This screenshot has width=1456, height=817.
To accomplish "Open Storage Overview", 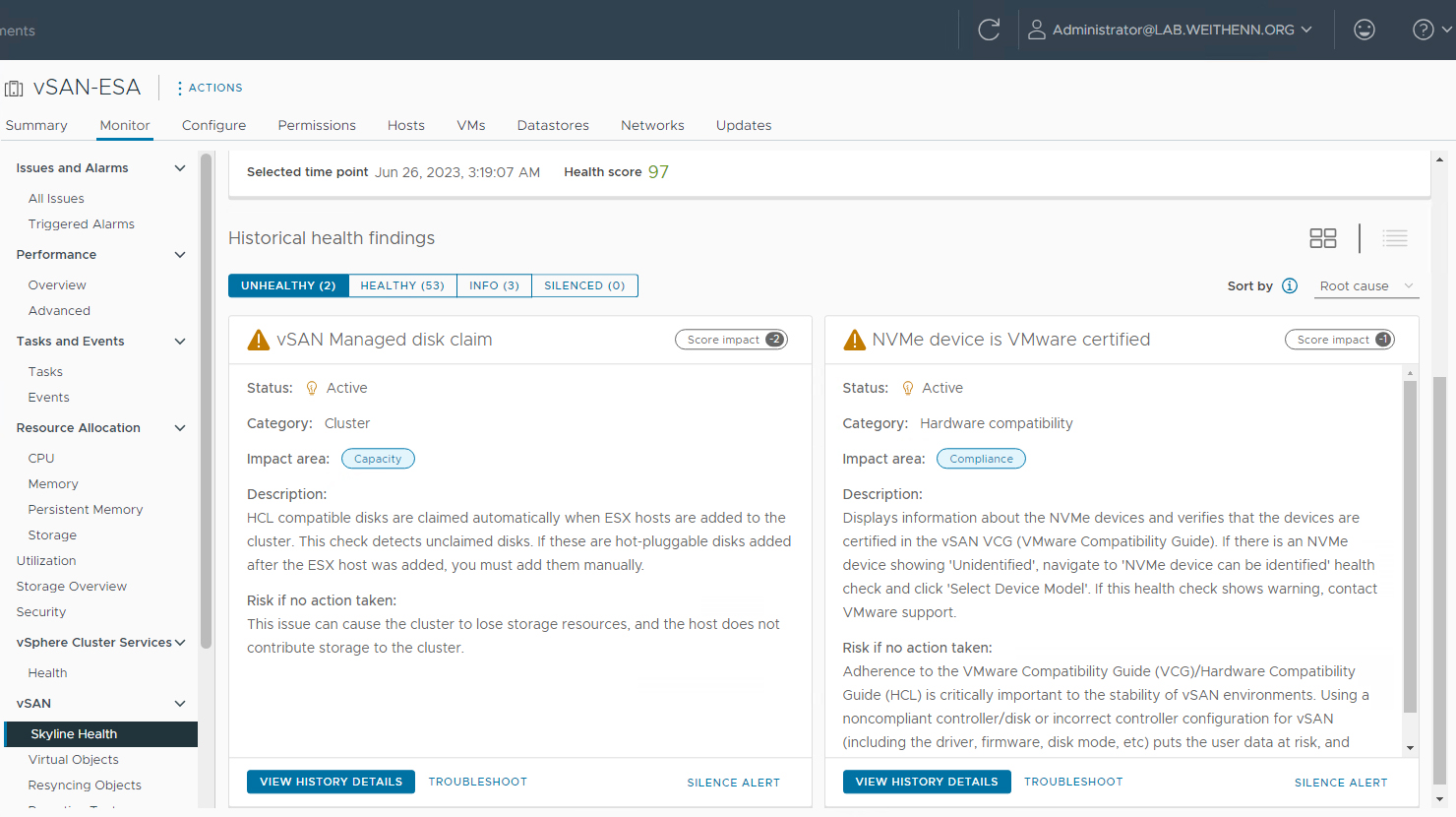I will (x=72, y=587).
